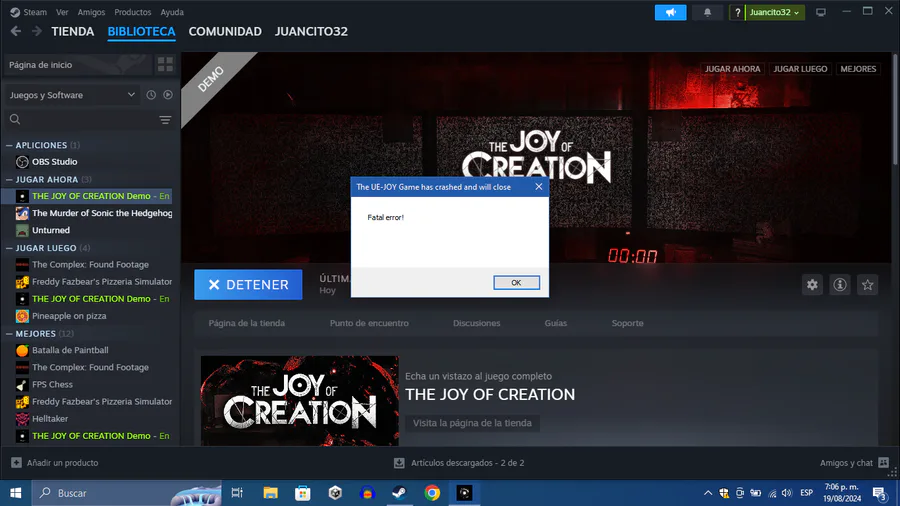Go to the TIENDA tab
Screen dimensions: 900x506
73,32
